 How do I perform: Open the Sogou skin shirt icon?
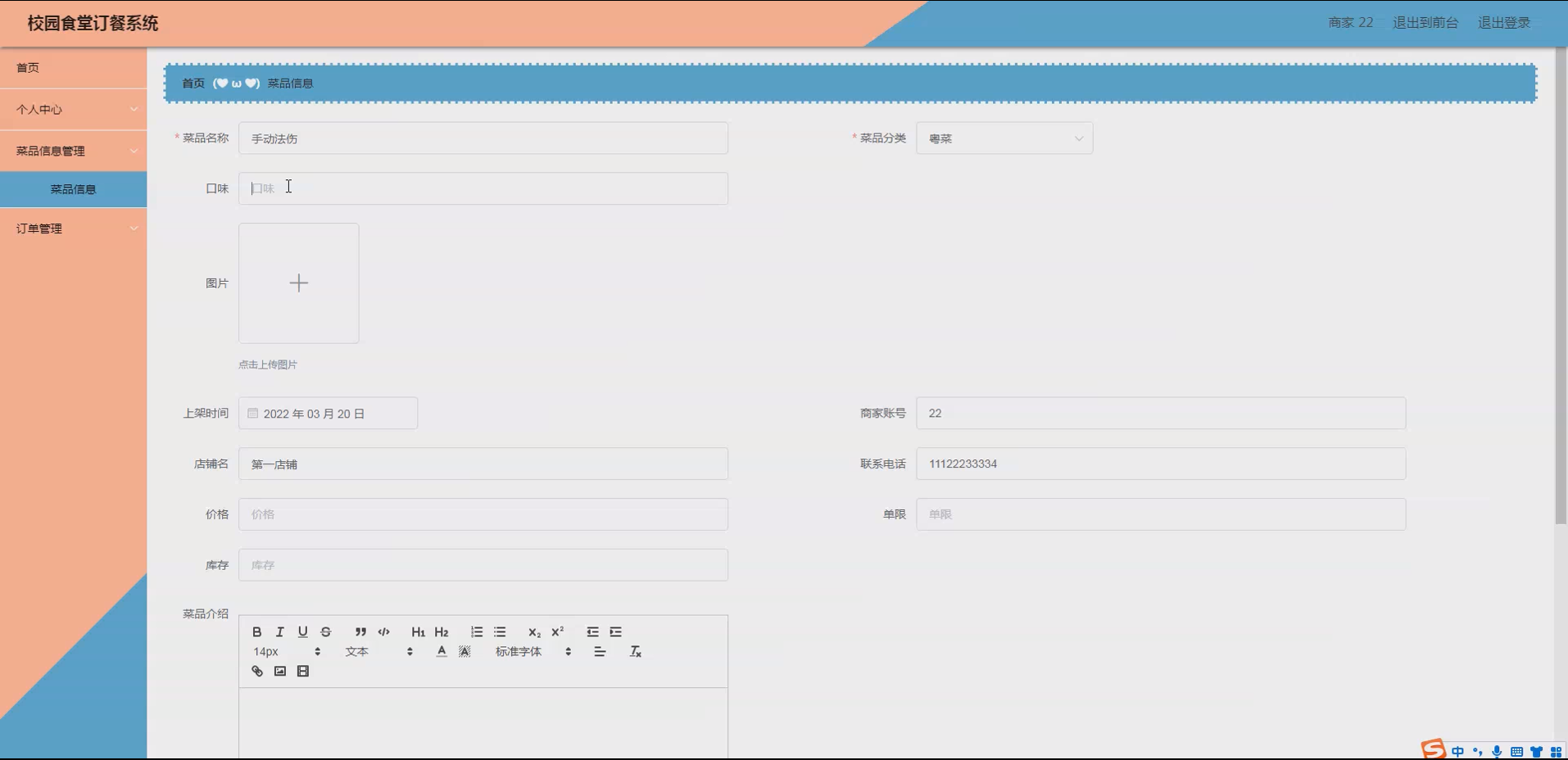click(x=1536, y=752)
